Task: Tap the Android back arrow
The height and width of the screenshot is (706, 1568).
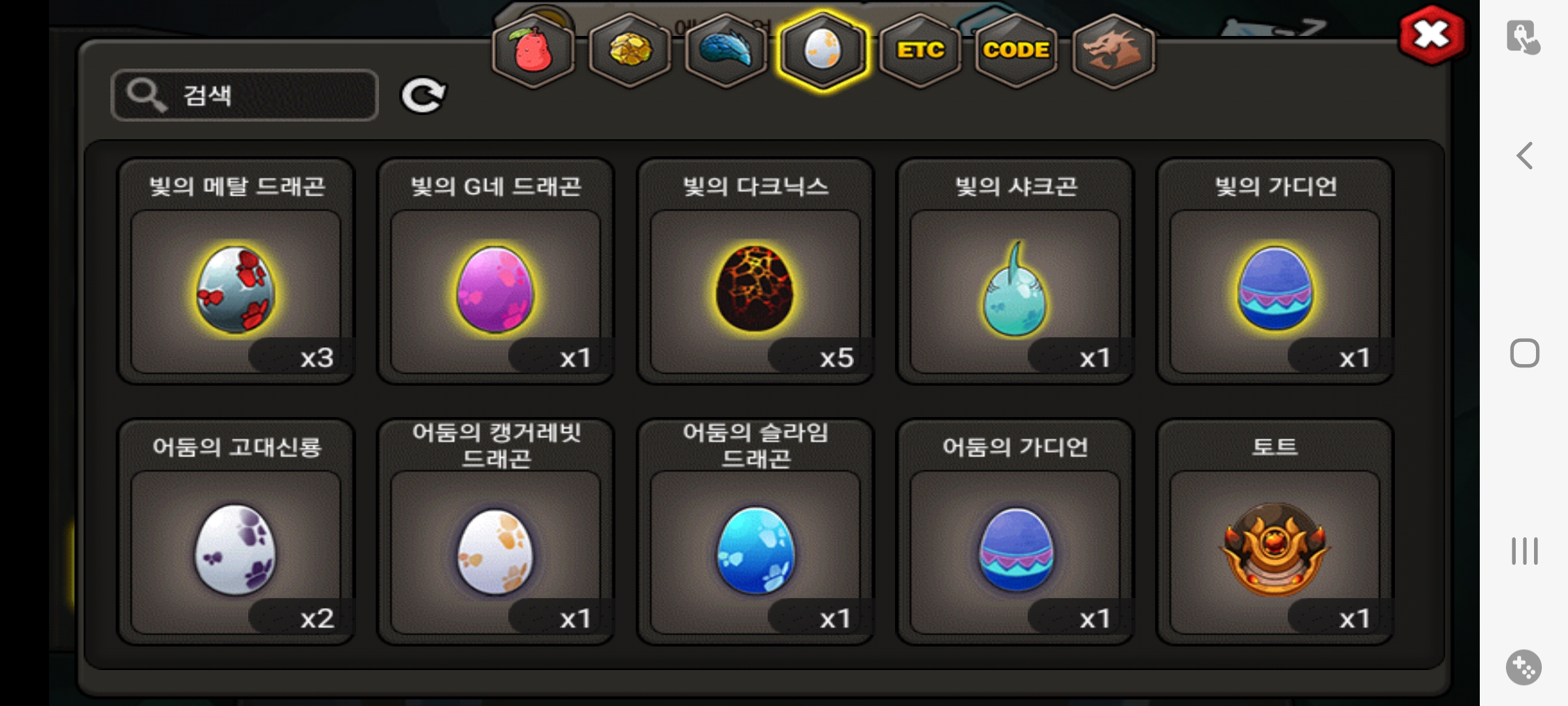Action: tap(1524, 156)
